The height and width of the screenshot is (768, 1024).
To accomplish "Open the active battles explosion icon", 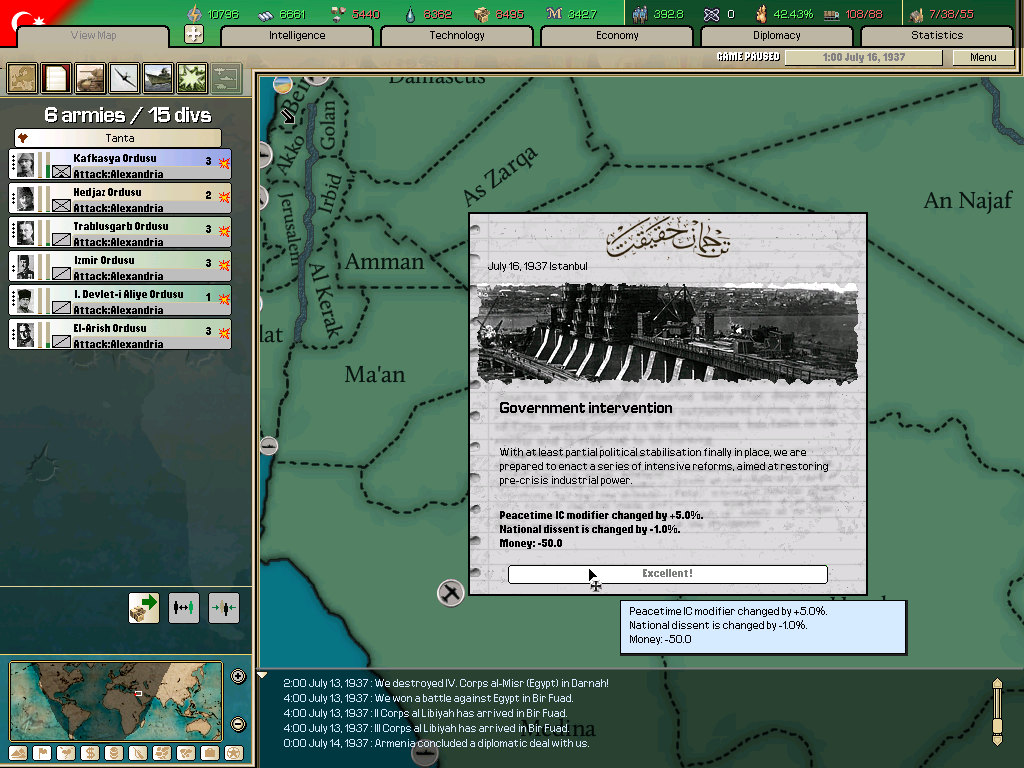I will pos(192,77).
